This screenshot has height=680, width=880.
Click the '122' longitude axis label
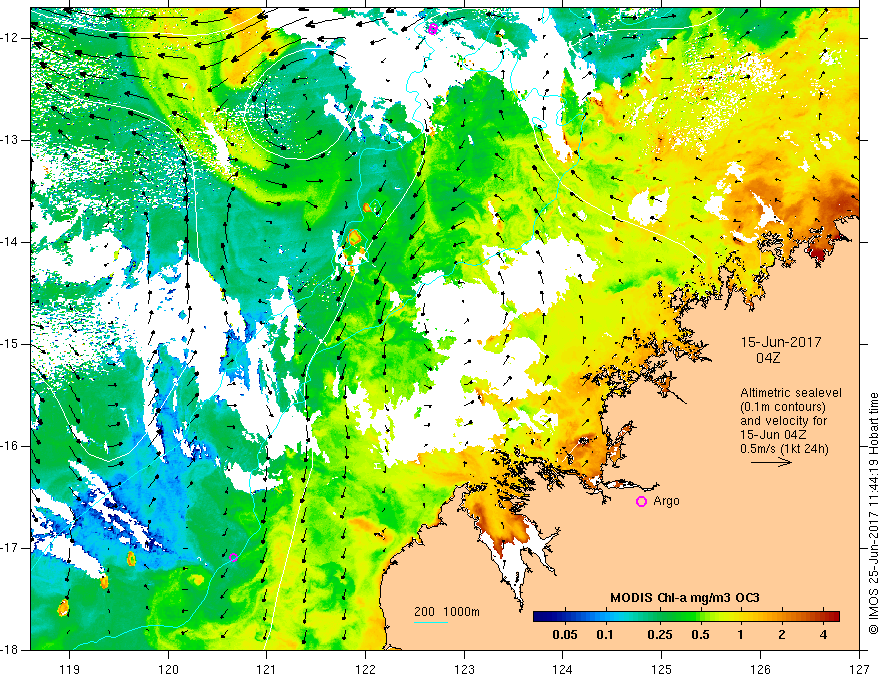click(365, 669)
